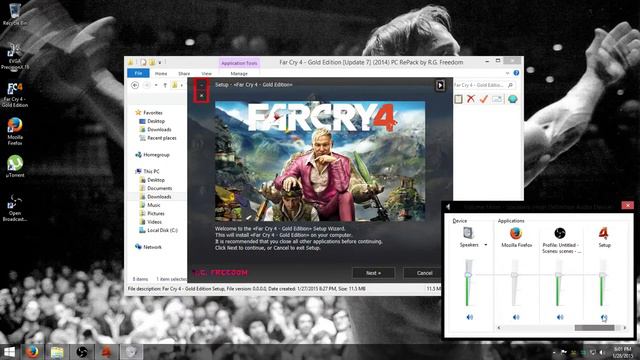Open the Share ribbon tab in Explorer
Screen dimensions: 640x360
(x=184, y=73)
